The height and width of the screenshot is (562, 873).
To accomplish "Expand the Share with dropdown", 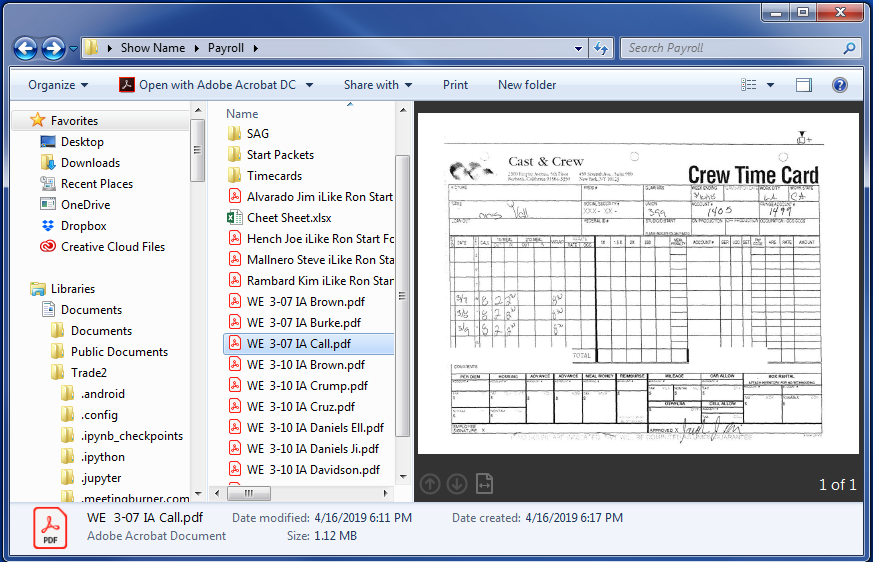I will click(x=378, y=85).
